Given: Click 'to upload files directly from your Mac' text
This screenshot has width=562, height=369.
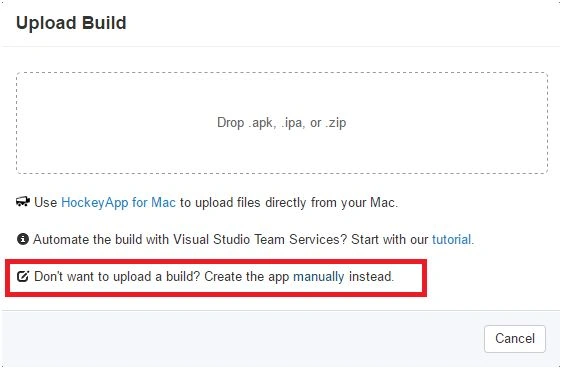Looking at the screenshot, I should click(289, 202).
